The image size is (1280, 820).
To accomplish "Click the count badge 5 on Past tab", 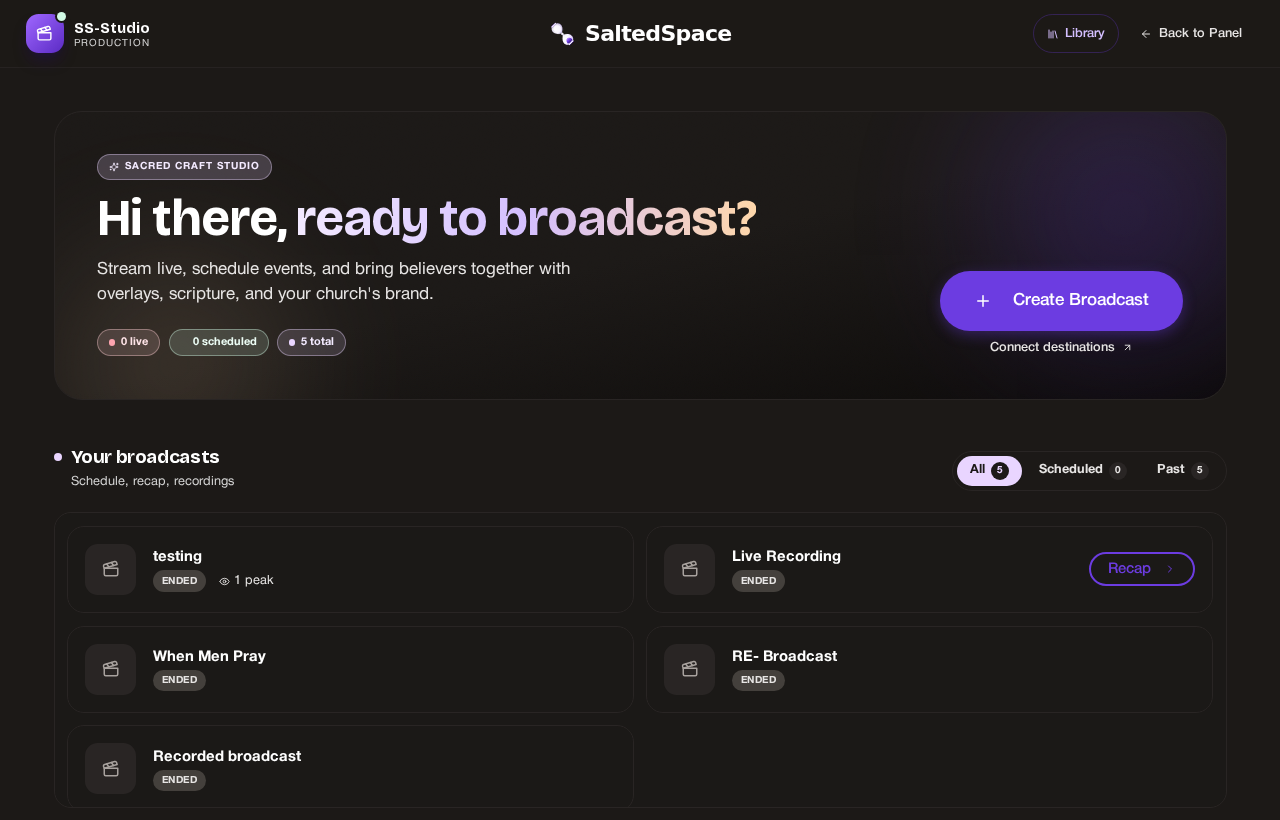I will coord(1200,471).
